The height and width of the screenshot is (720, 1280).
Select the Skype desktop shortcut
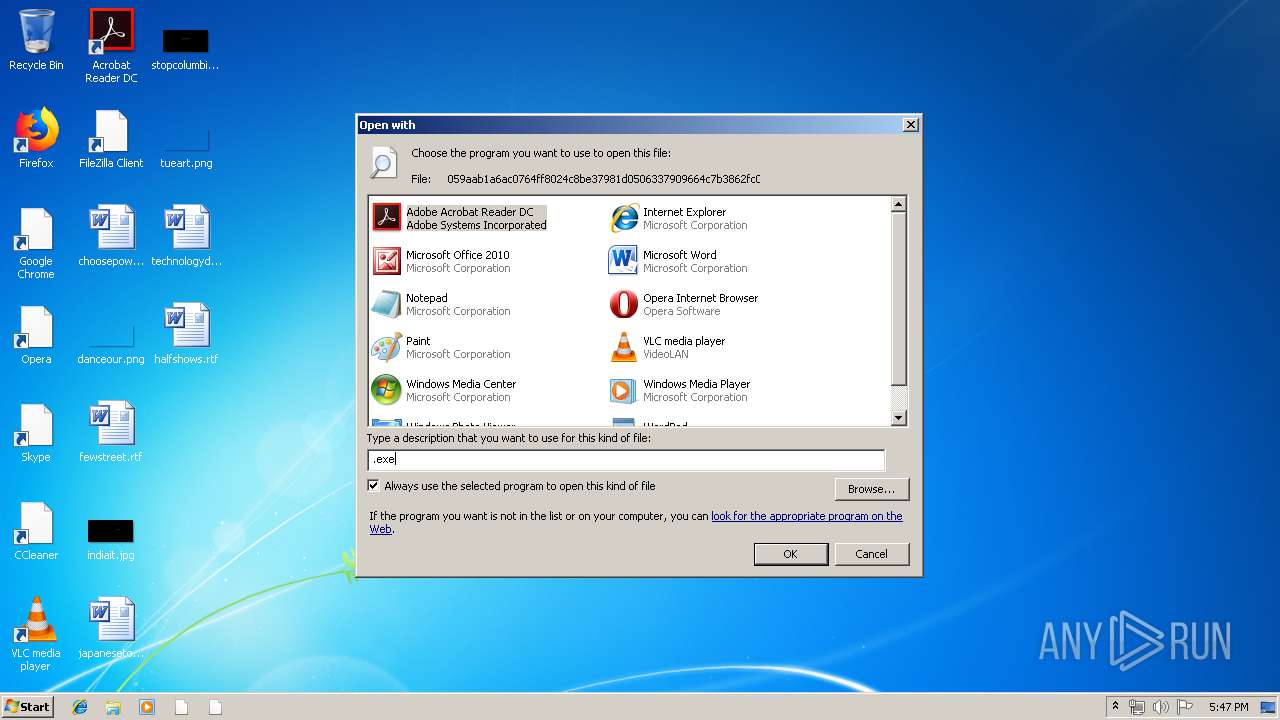36,433
